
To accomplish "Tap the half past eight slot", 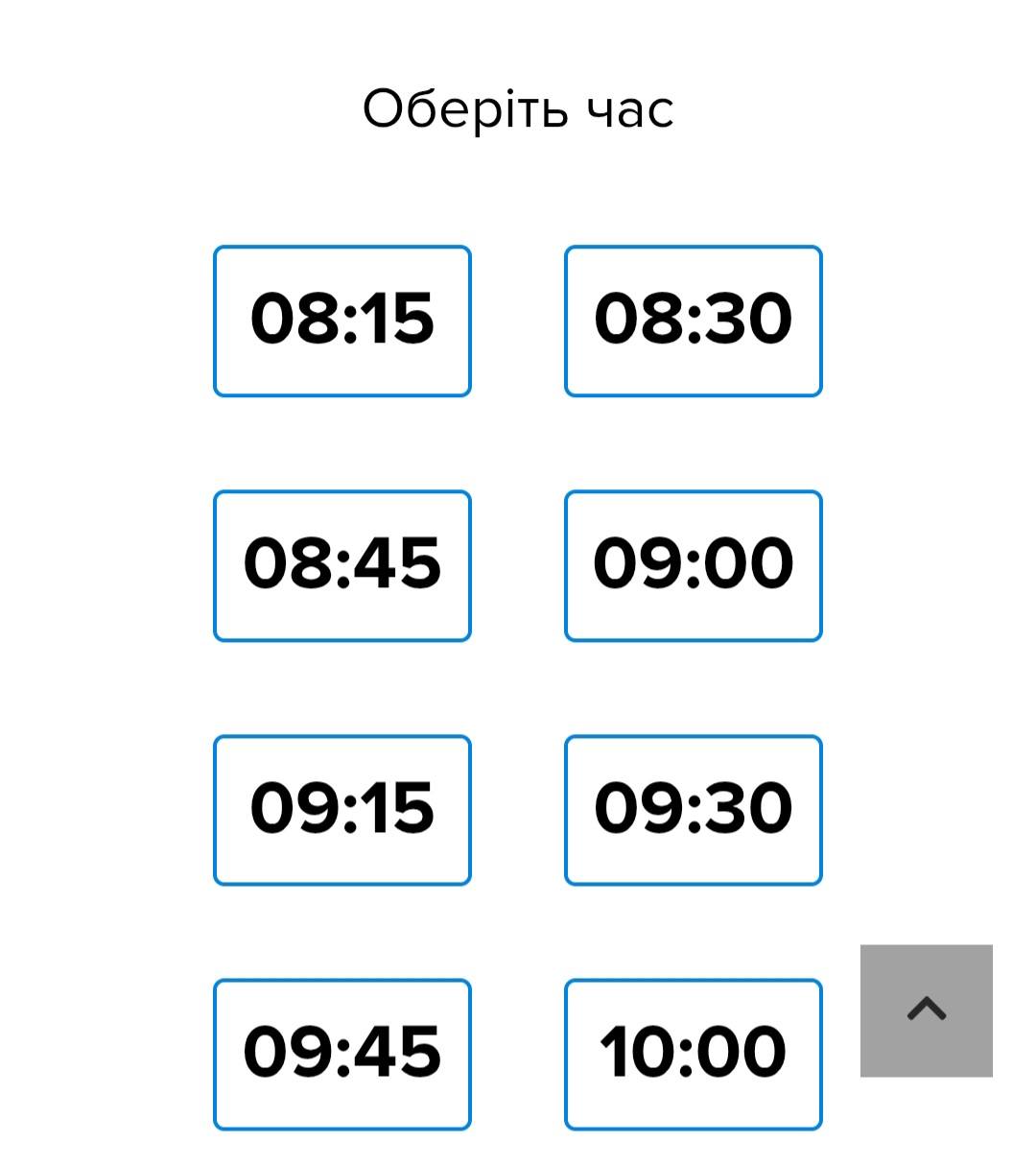I will pos(693,321).
